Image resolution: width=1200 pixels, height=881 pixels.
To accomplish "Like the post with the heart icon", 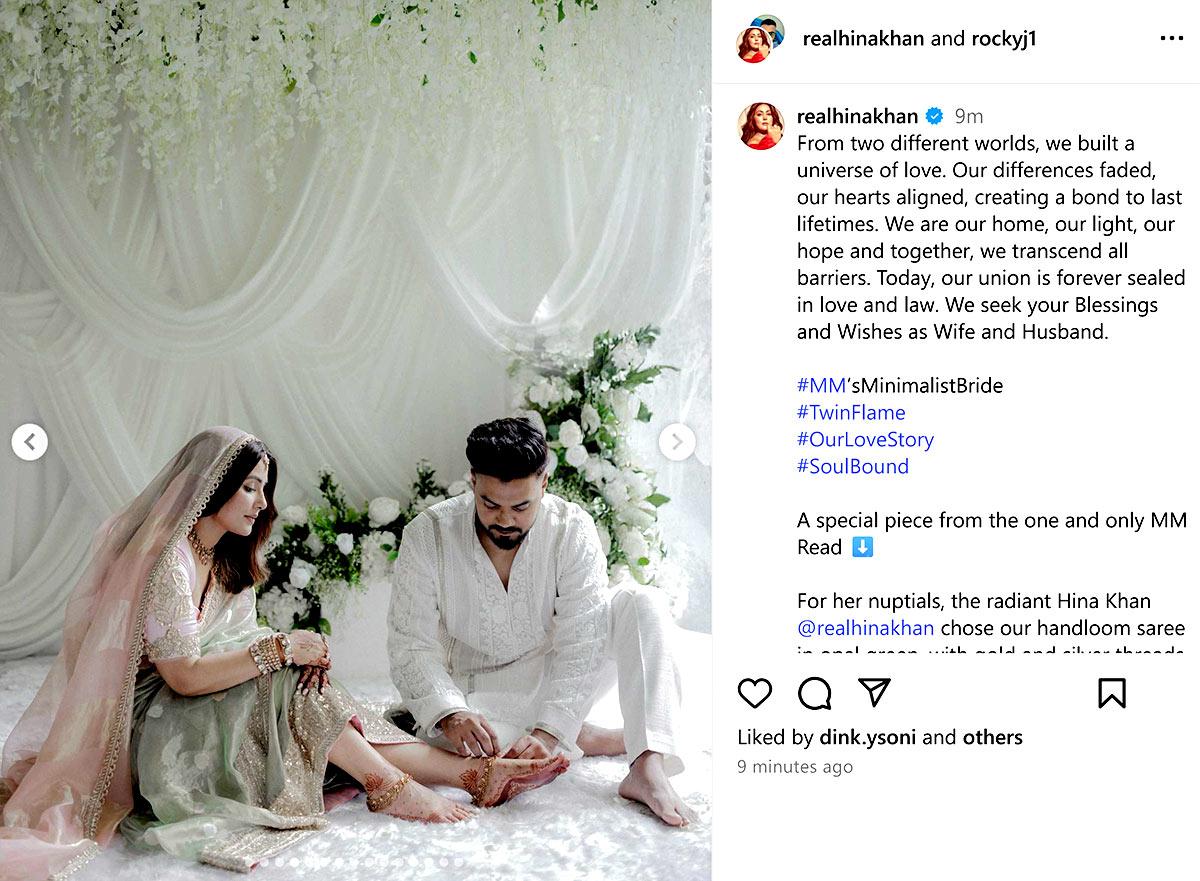I will point(755,693).
